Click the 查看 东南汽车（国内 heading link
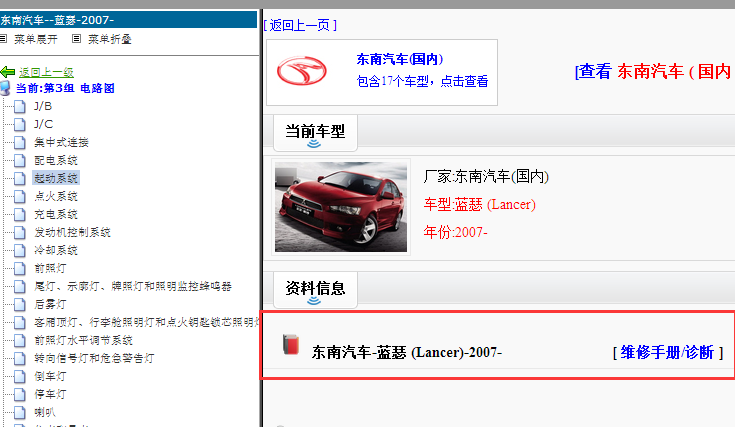 [654, 71]
